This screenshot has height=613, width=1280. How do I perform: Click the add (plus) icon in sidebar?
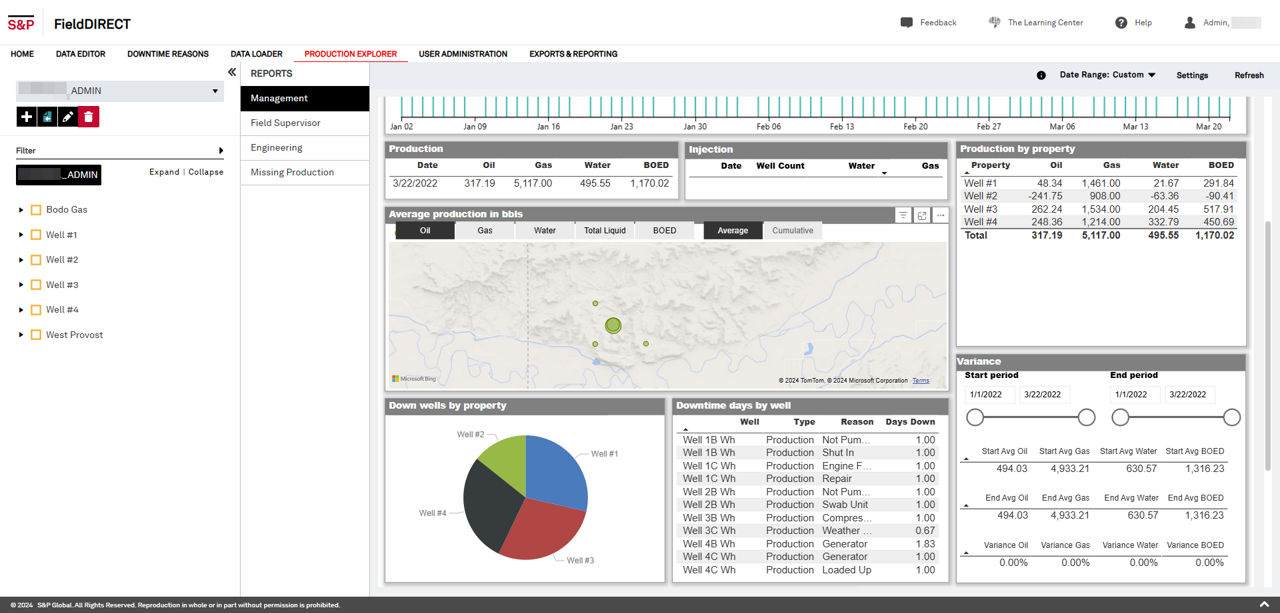pos(26,117)
